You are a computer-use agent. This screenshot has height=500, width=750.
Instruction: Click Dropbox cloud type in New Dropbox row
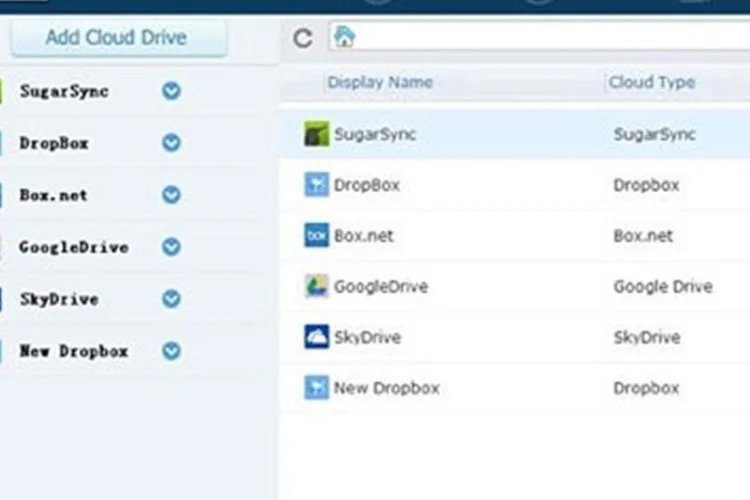(646, 388)
